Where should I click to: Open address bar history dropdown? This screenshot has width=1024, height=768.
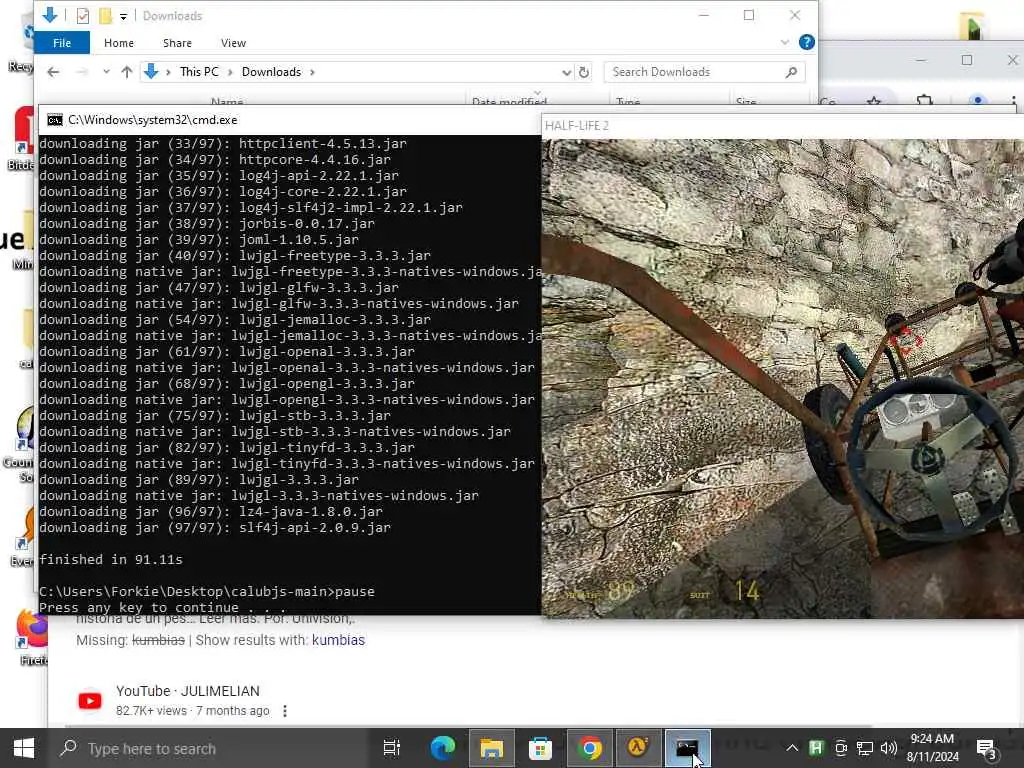tap(566, 72)
